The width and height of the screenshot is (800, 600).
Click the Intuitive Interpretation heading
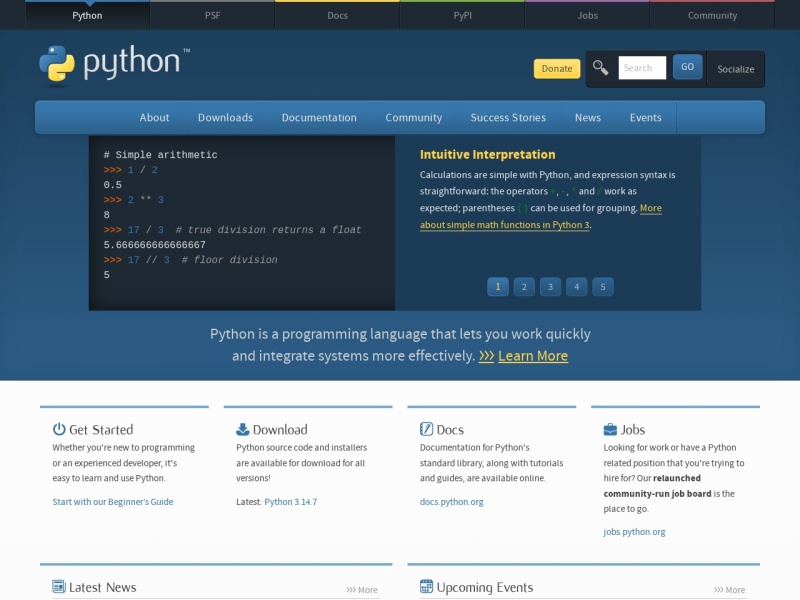pos(488,155)
